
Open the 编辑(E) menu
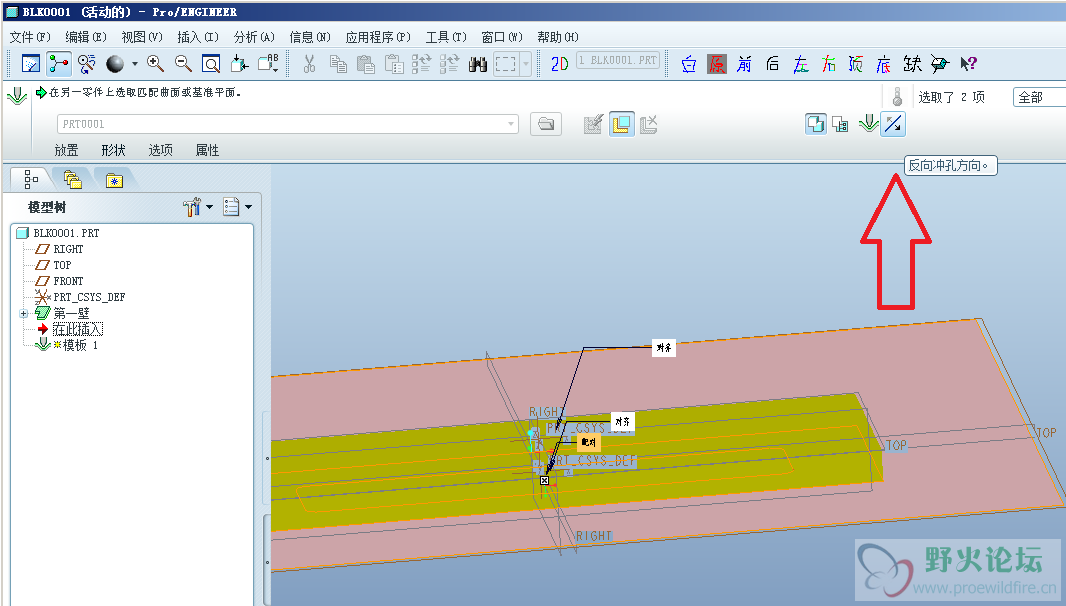pyautogui.click(x=86, y=37)
